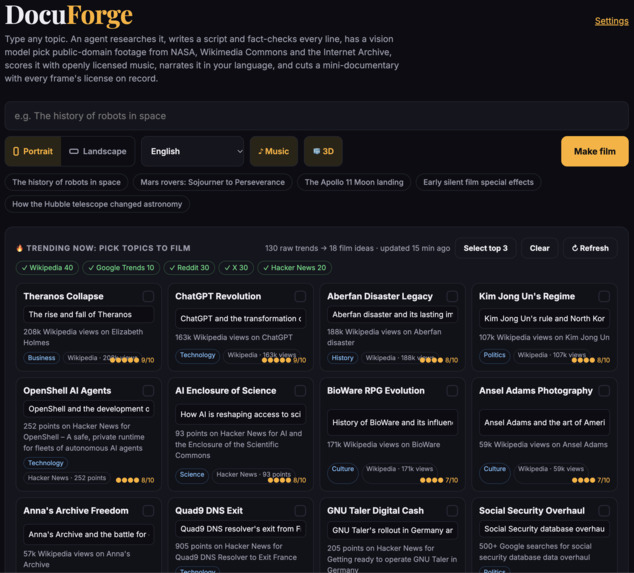The image size is (634, 573).
Task: Edit the 'Aberfan disaster and its lasting' field
Action: pyautogui.click(x=392, y=315)
